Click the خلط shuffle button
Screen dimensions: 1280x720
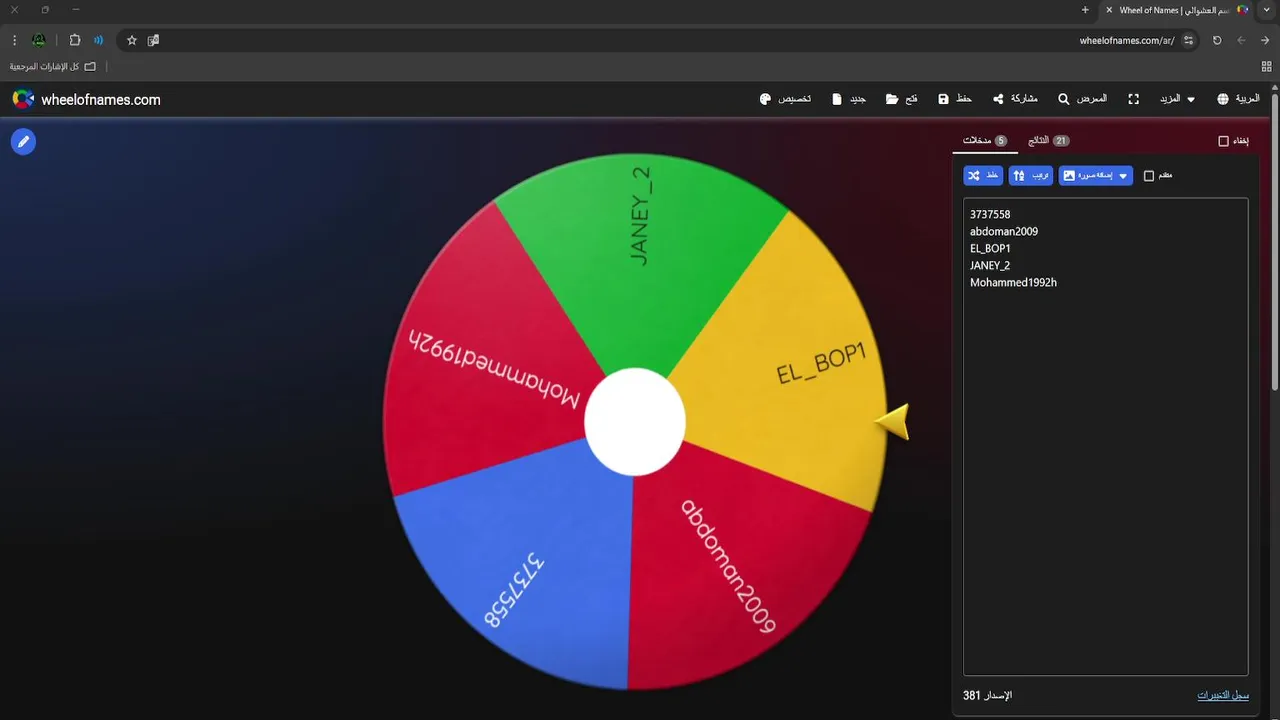[x=983, y=176]
